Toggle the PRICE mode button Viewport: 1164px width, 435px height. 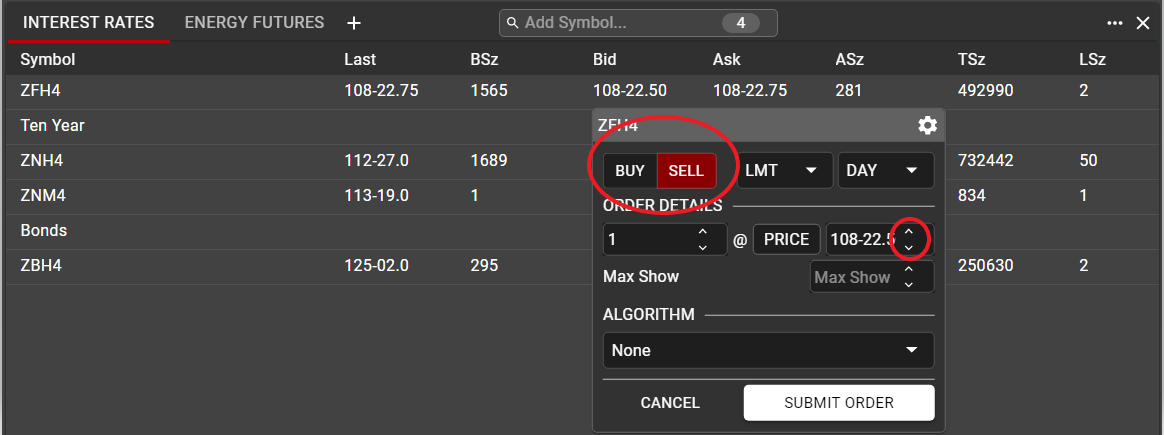(x=787, y=240)
